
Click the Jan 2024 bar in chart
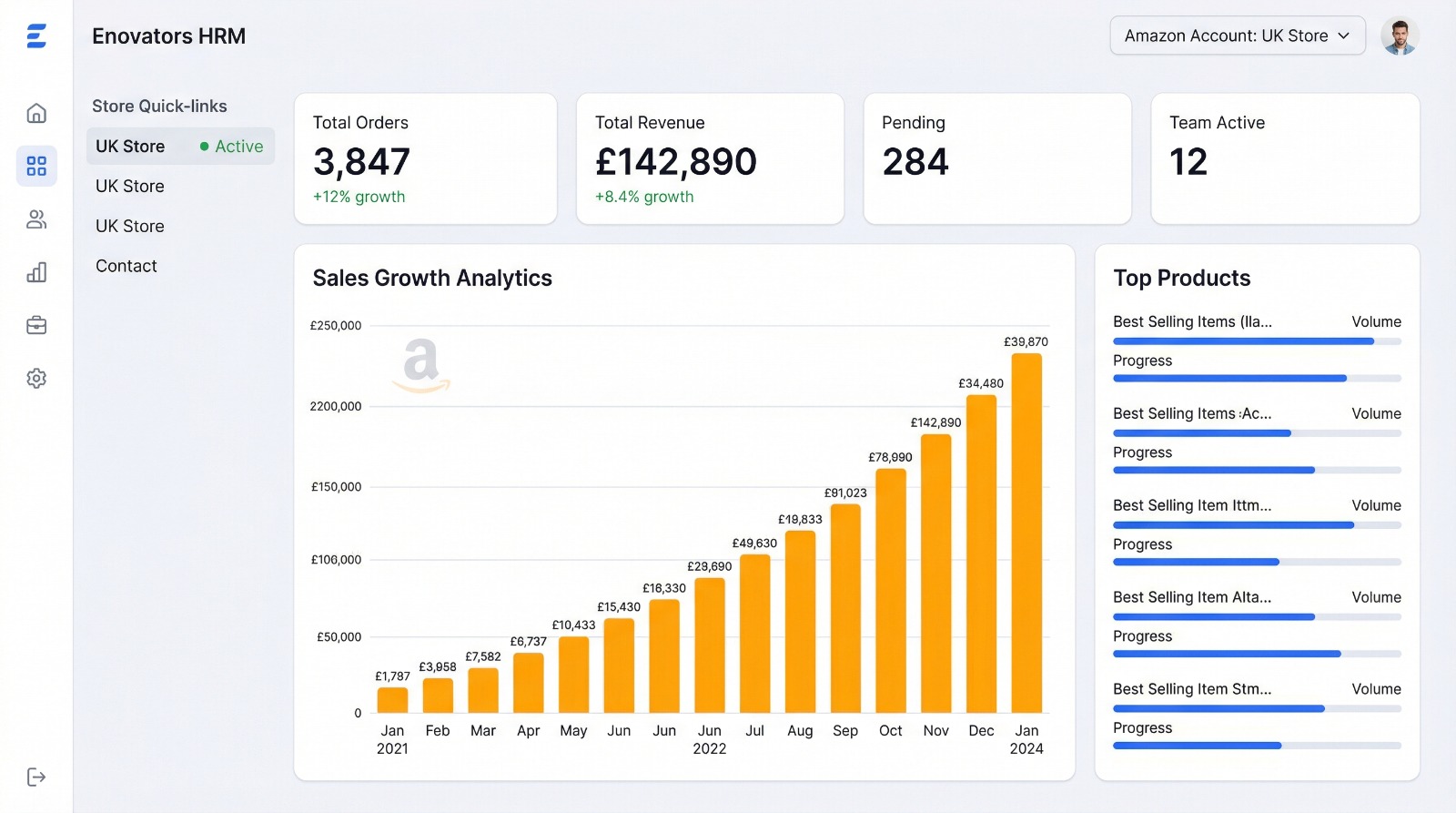tap(1026, 533)
